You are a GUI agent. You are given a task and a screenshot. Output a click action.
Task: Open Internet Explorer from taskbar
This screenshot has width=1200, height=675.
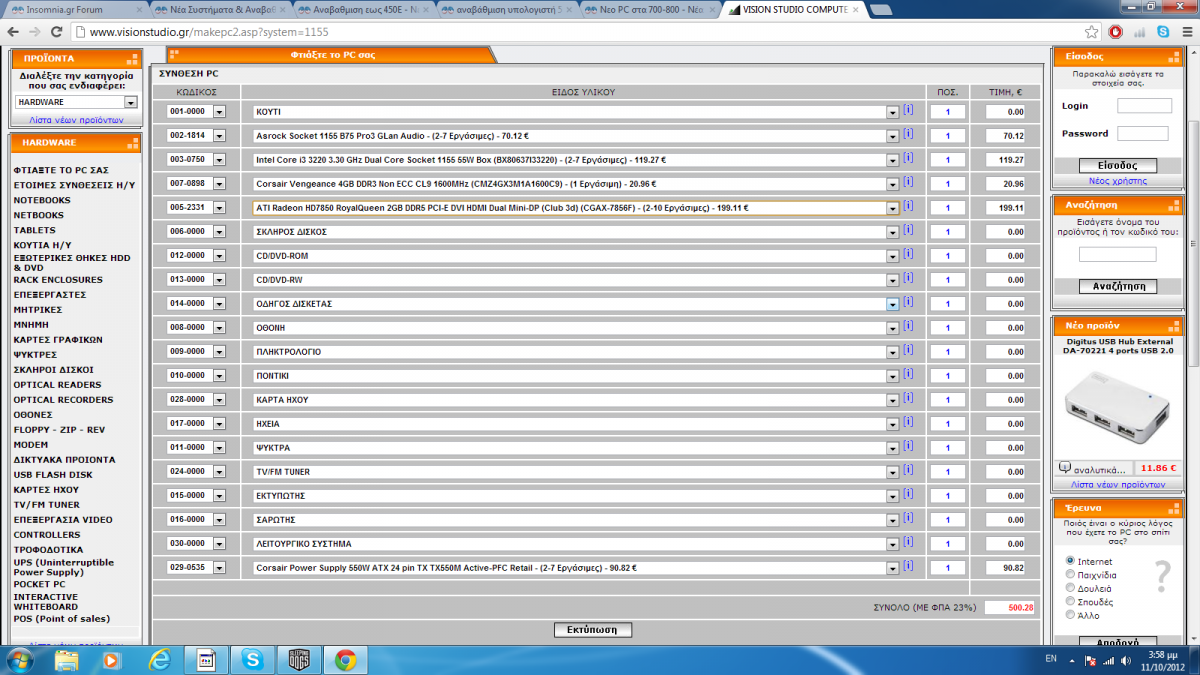(159, 660)
